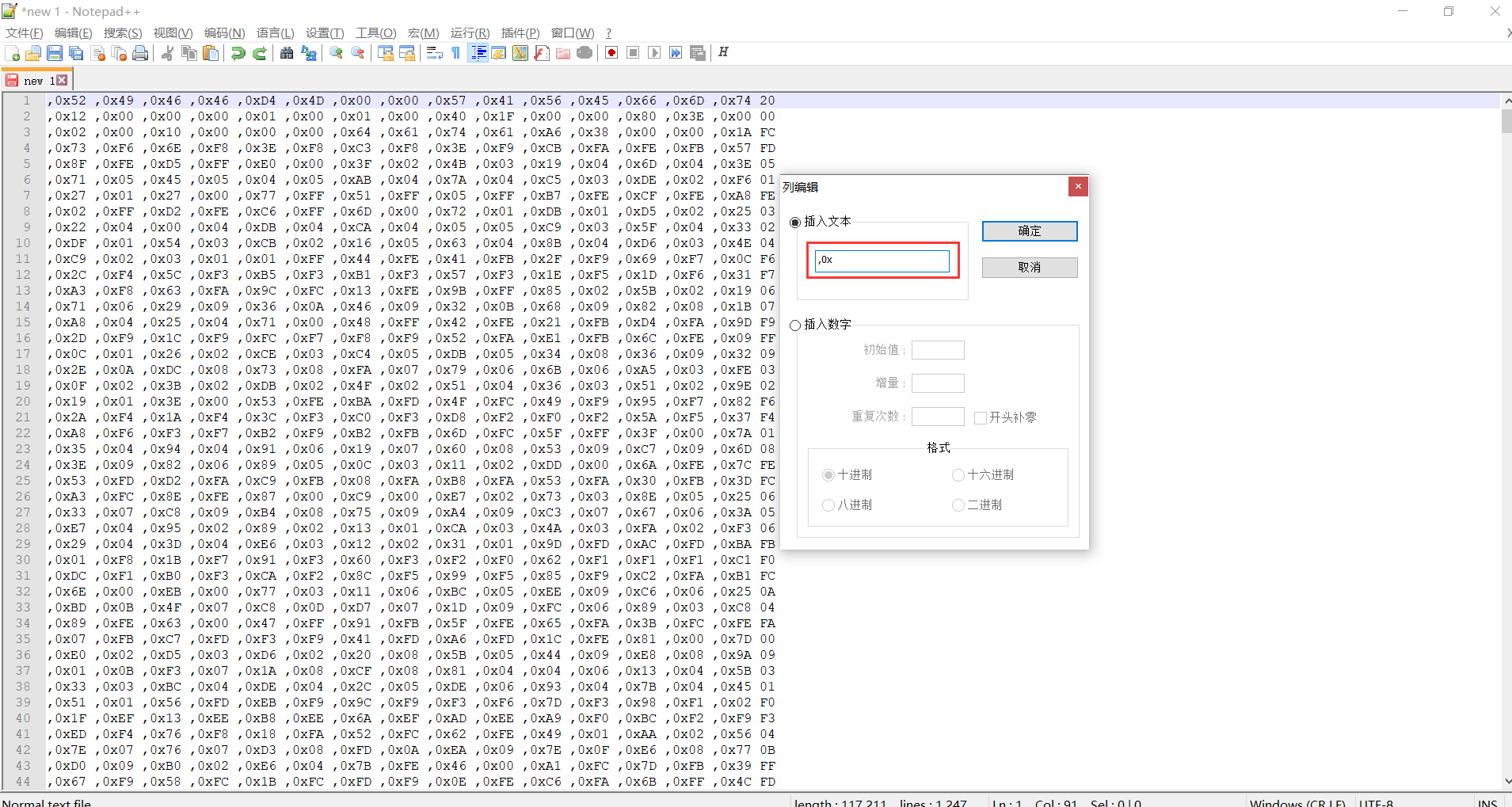Toggle synchronized vertical scrolling
This screenshot has width=1512, height=807.
(386, 53)
